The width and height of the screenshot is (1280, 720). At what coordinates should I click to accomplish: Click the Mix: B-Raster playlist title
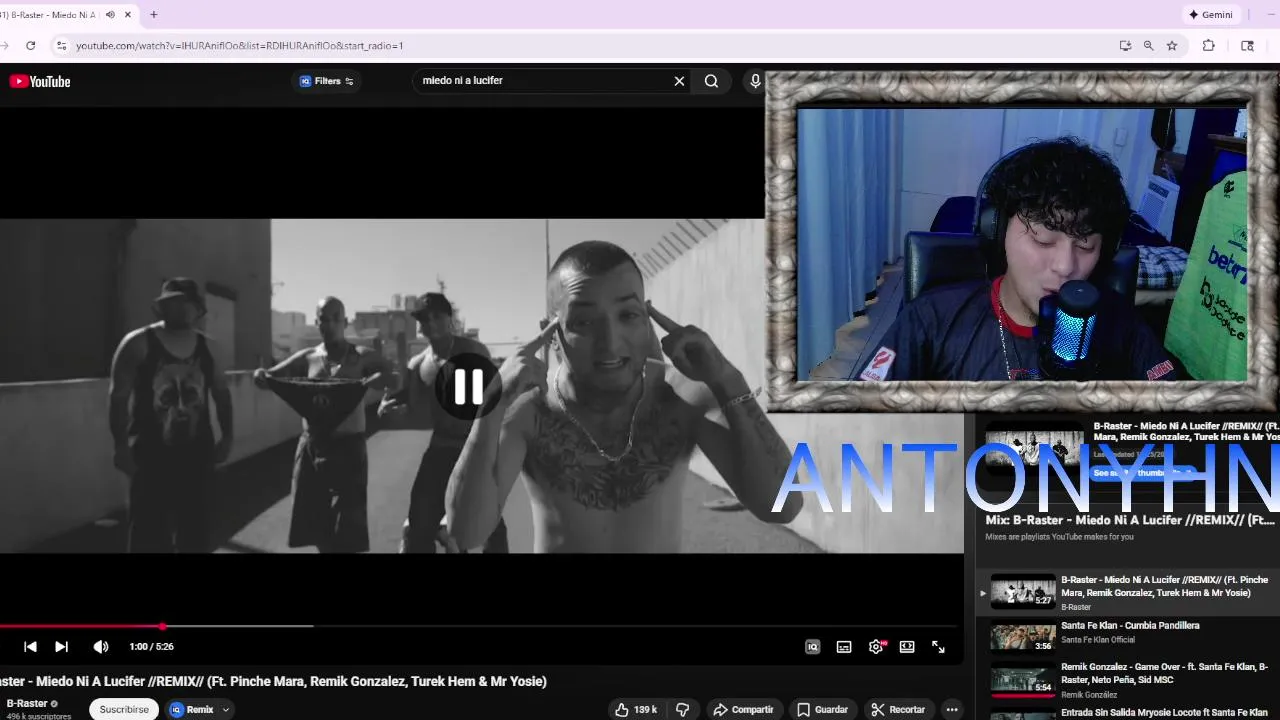pos(1130,520)
